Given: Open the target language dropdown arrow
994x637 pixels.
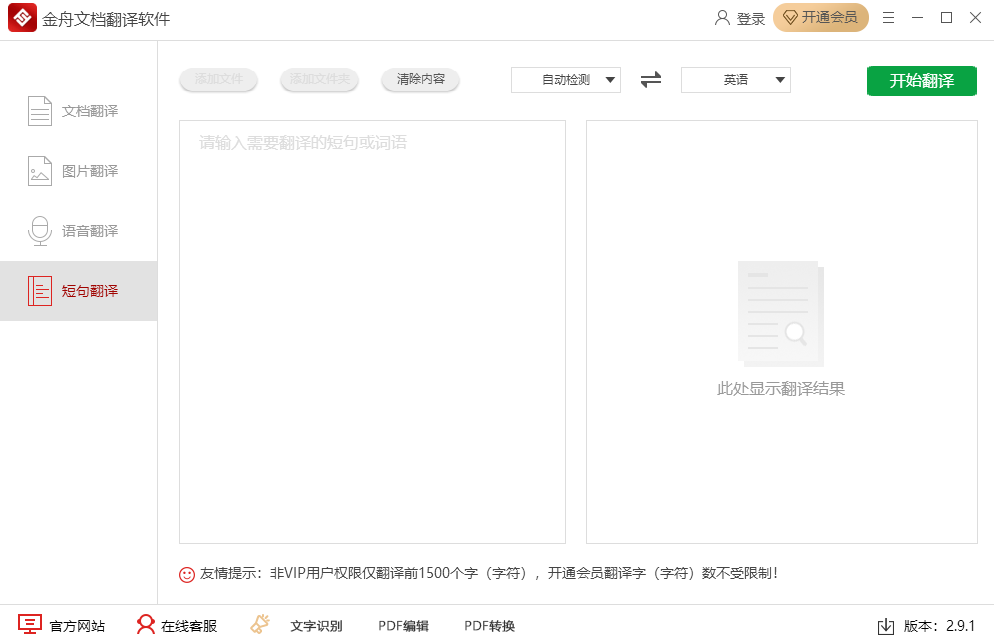Looking at the screenshot, I should point(778,80).
